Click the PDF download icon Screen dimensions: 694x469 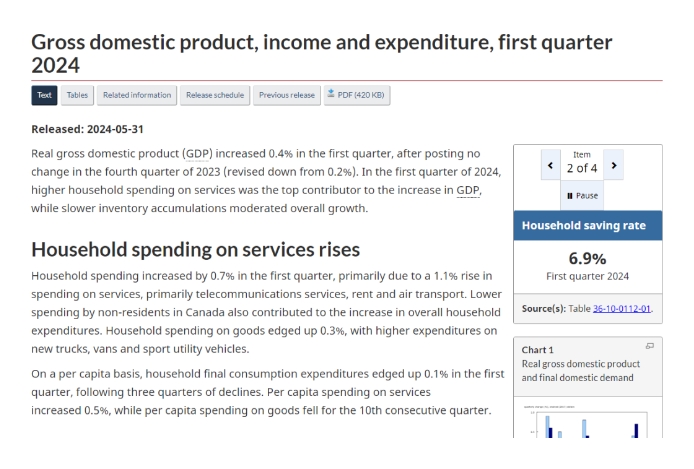click(x=331, y=95)
